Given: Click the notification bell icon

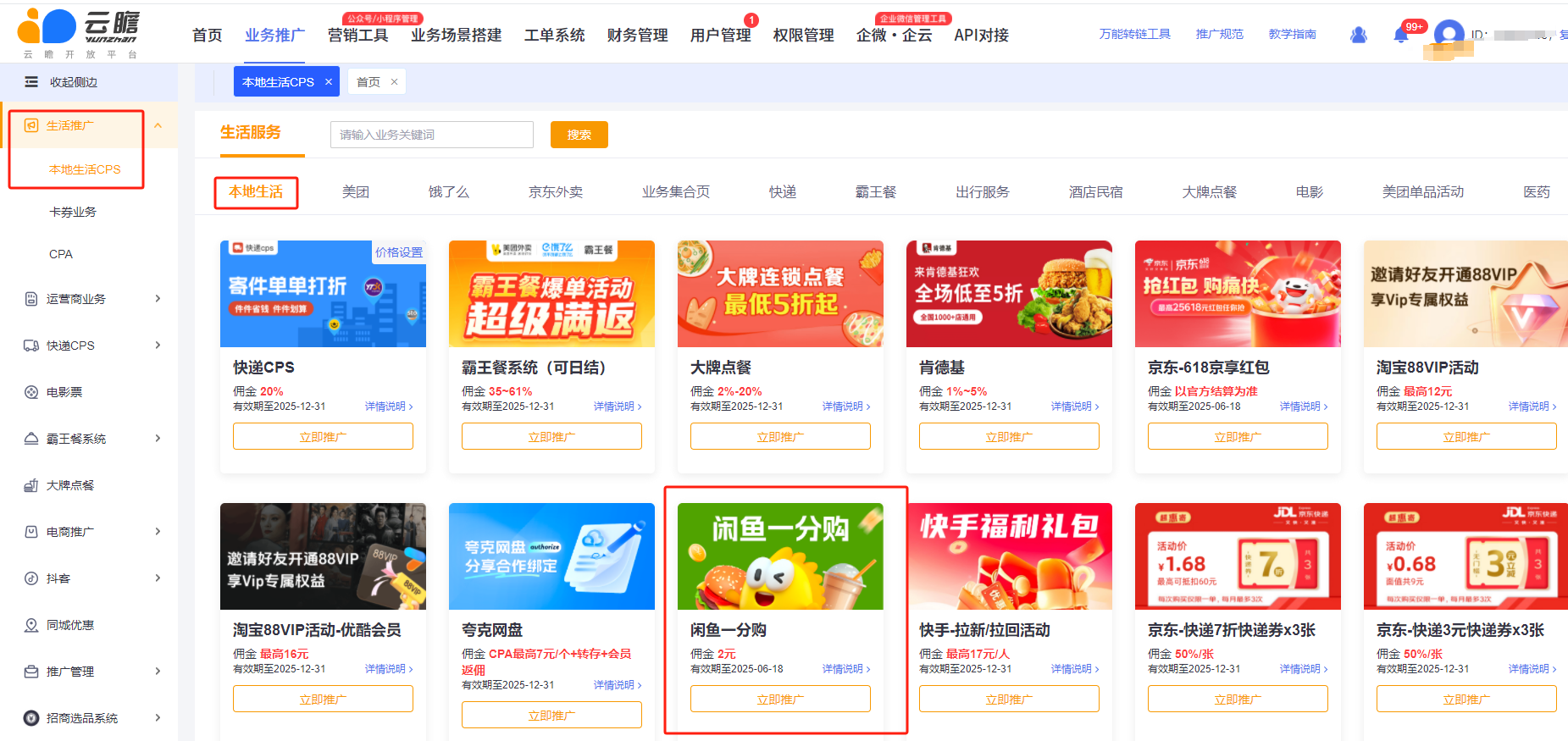Looking at the screenshot, I should [x=1401, y=35].
